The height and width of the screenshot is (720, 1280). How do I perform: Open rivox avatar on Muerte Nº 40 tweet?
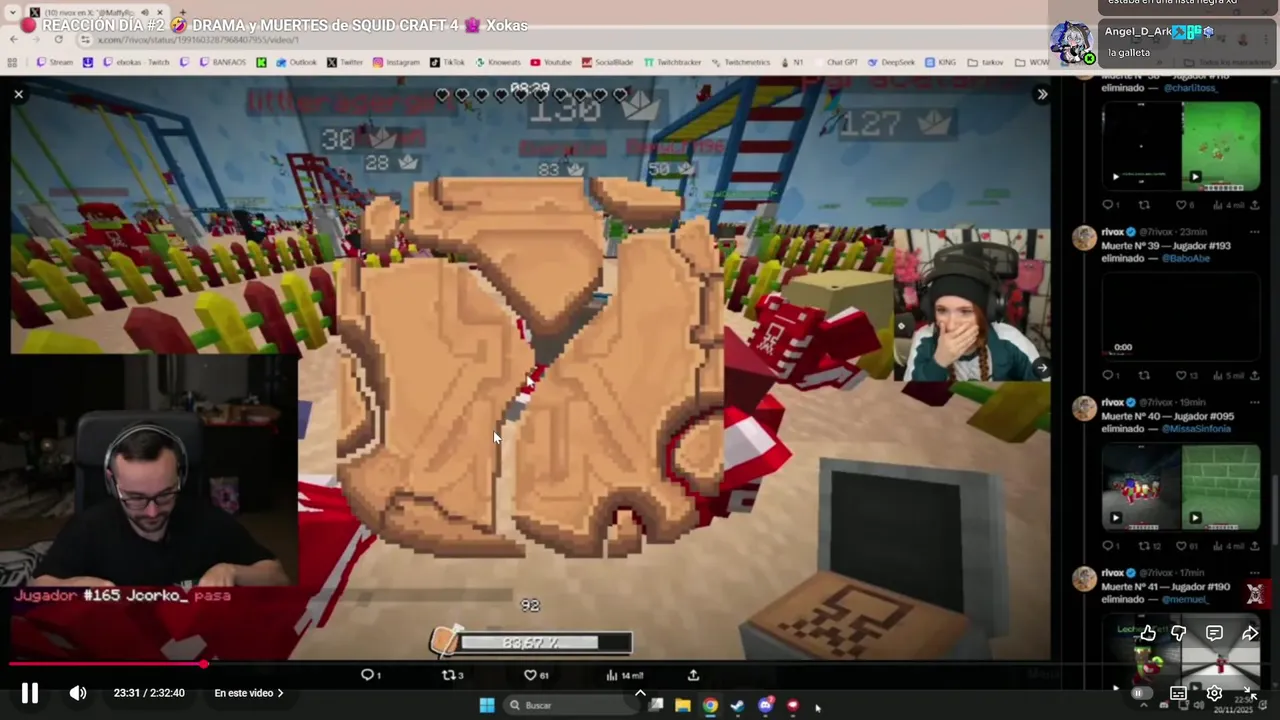pos(1085,408)
